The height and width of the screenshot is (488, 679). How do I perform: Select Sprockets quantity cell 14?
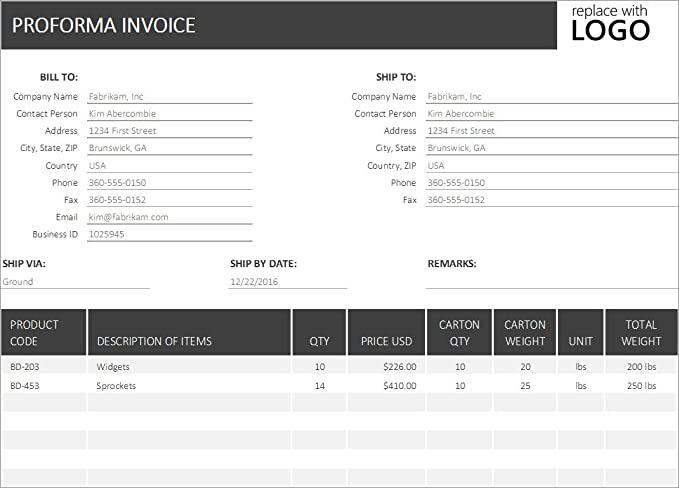pos(319,385)
